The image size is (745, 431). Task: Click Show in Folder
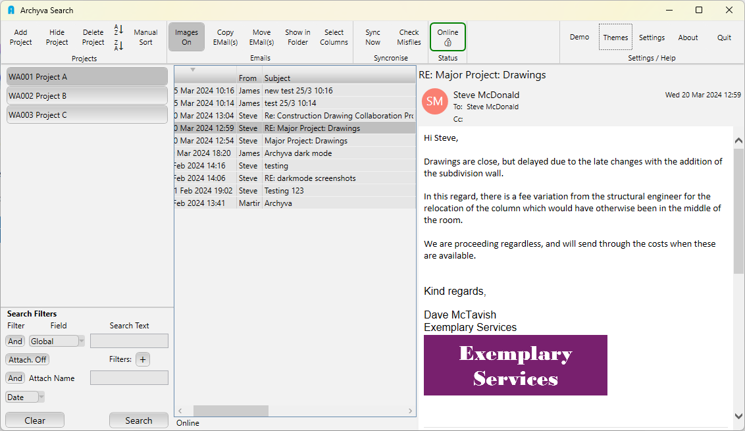298,37
